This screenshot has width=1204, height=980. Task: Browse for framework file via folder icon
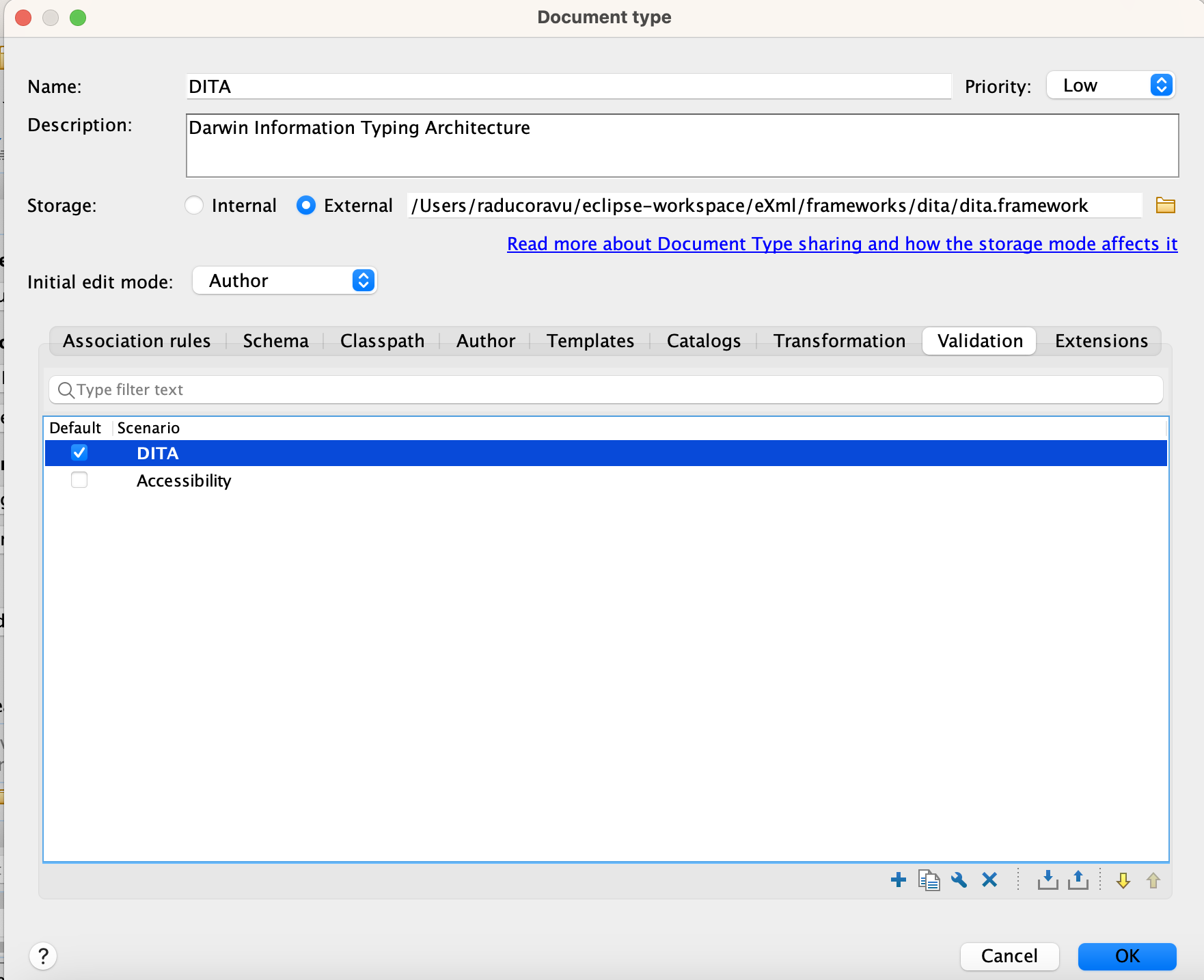click(x=1165, y=205)
